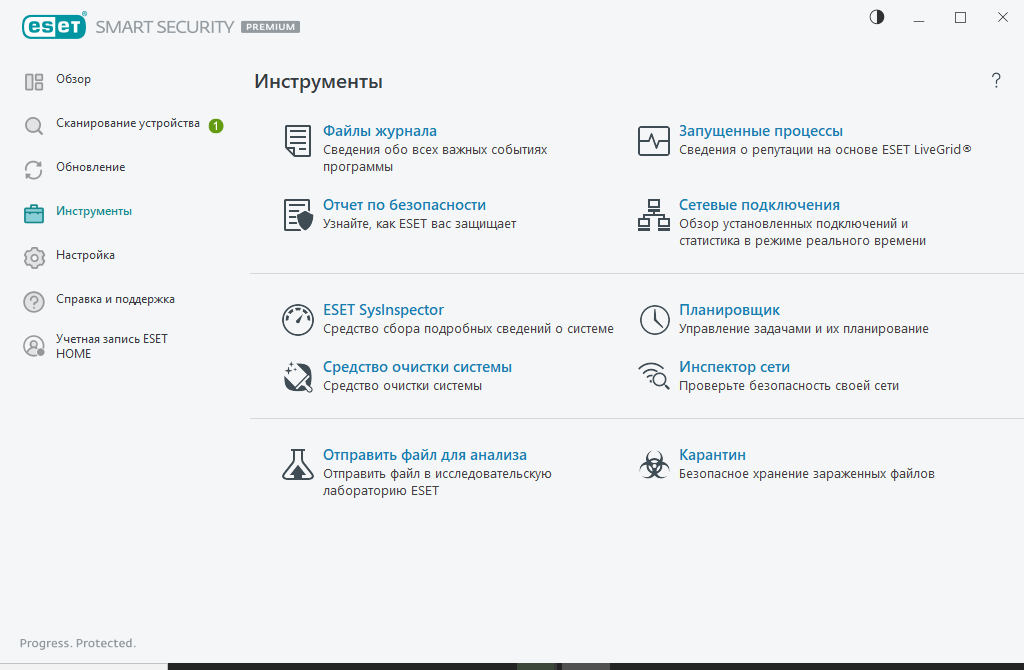Click the Wi-Fi magnifier icon for Инспектор сети
The height and width of the screenshot is (670, 1024).
click(x=654, y=375)
